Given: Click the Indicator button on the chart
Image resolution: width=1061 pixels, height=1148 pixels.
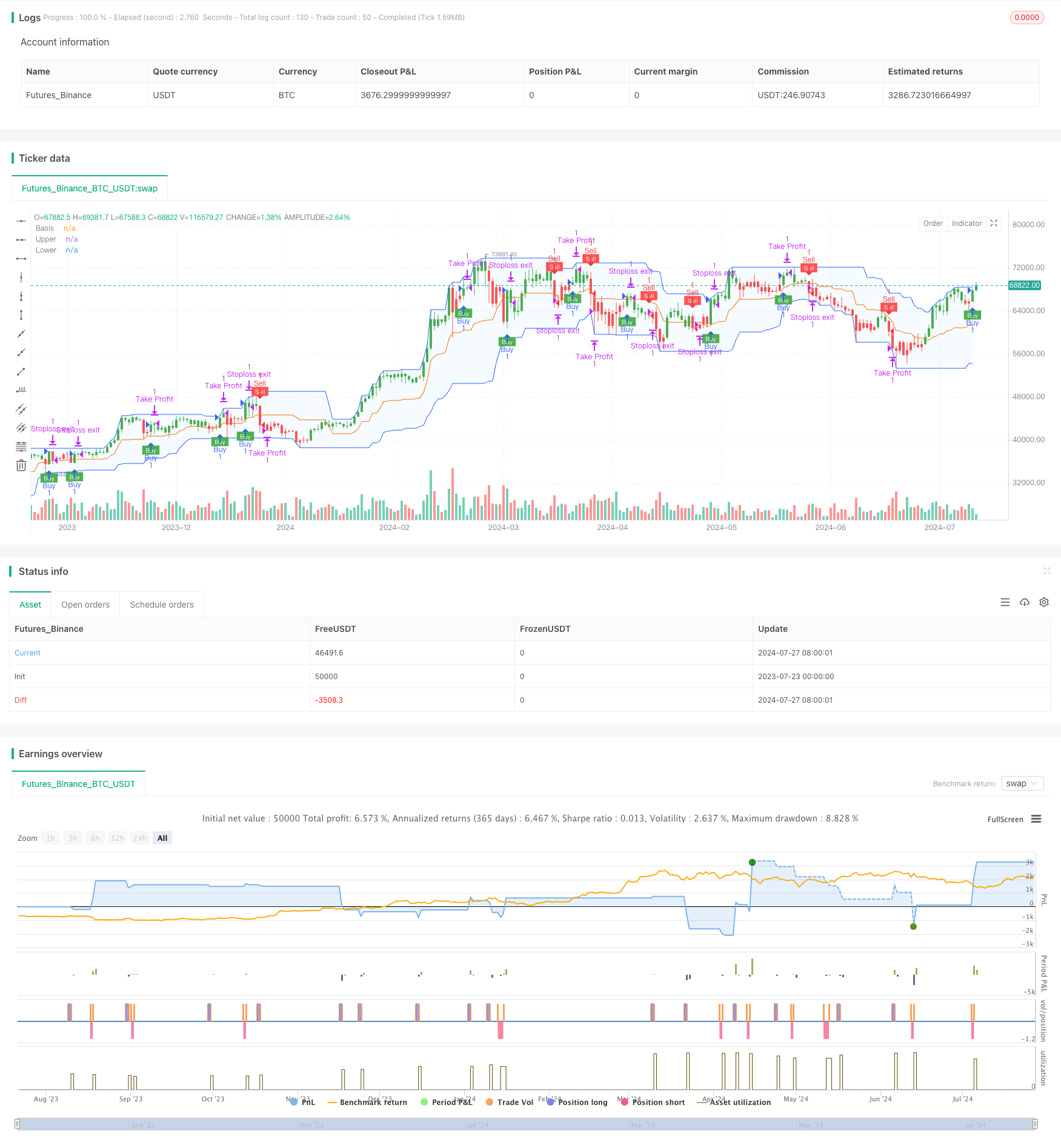Looking at the screenshot, I should point(967,224).
